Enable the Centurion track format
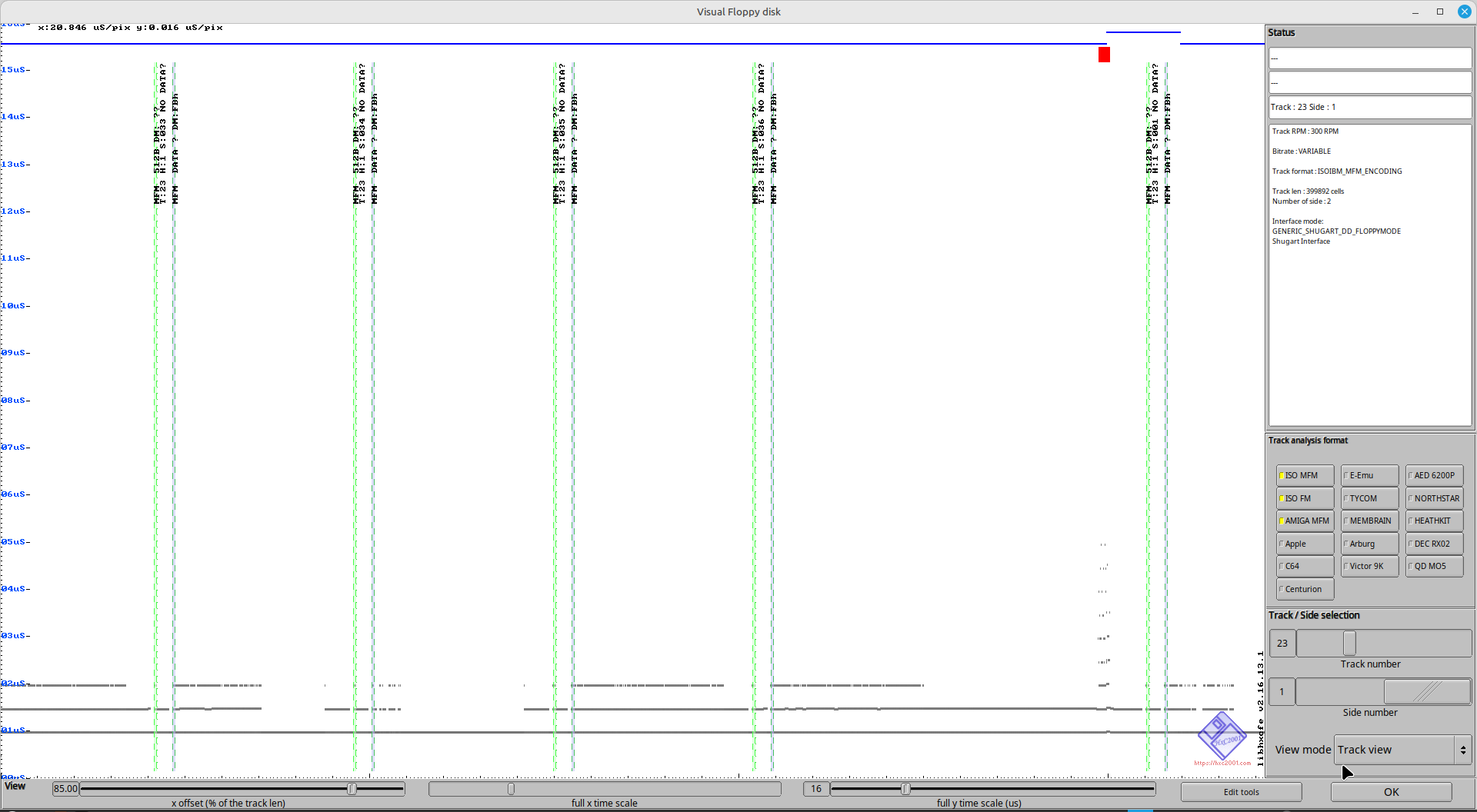This screenshot has width=1477, height=812. (x=1305, y=589)
